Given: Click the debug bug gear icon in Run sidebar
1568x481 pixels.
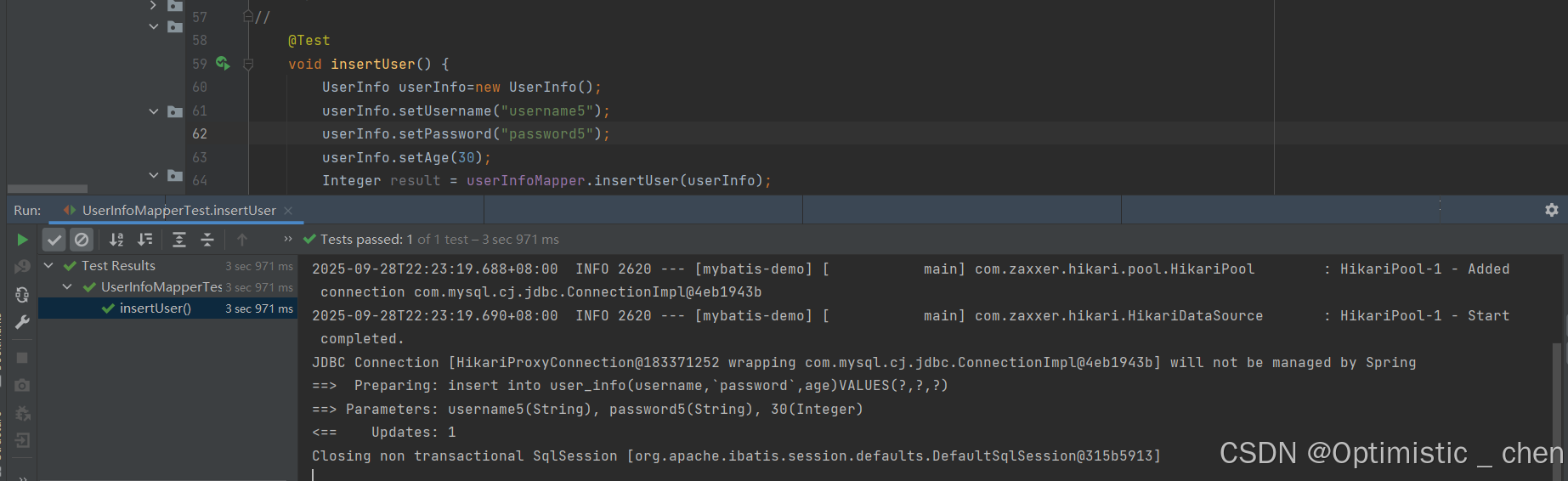Looking at the screenshot, I should coord(22,413).
